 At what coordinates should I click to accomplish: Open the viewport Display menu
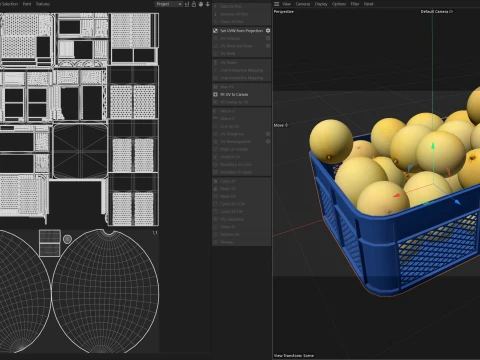point(321,4)
